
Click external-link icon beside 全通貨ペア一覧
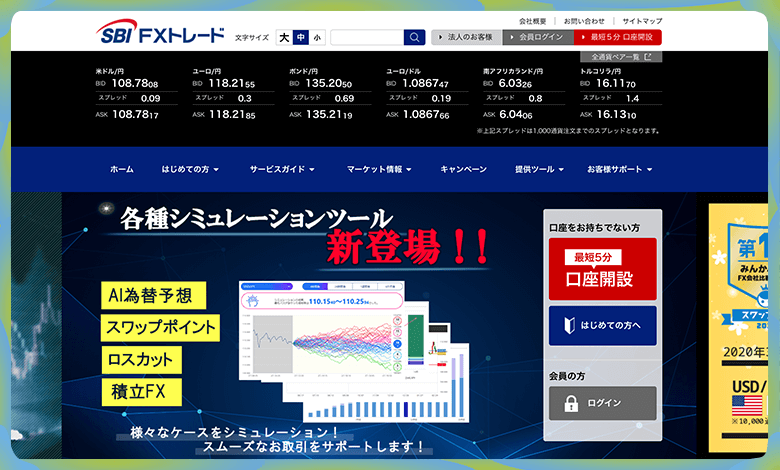(647, 57)
